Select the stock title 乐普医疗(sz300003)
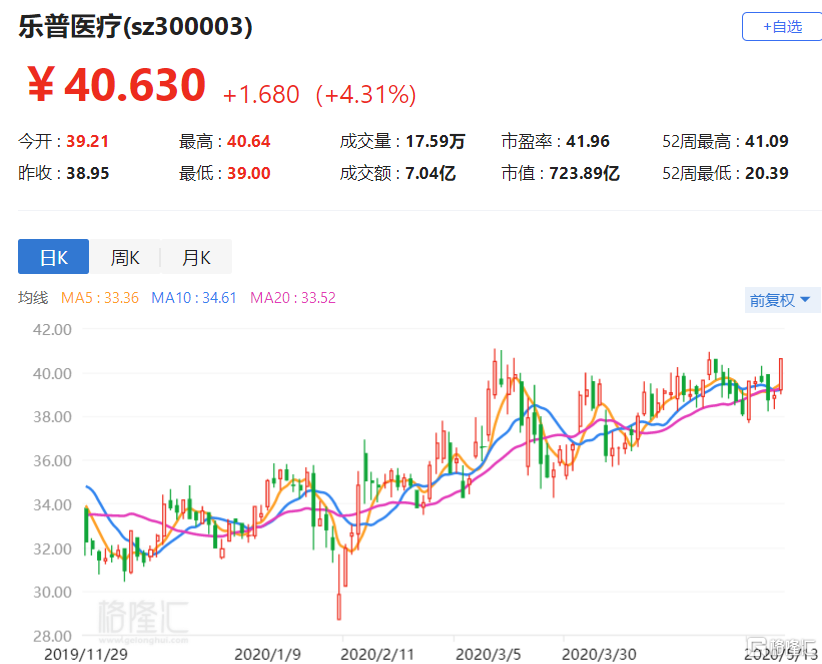 coord(135,26)
